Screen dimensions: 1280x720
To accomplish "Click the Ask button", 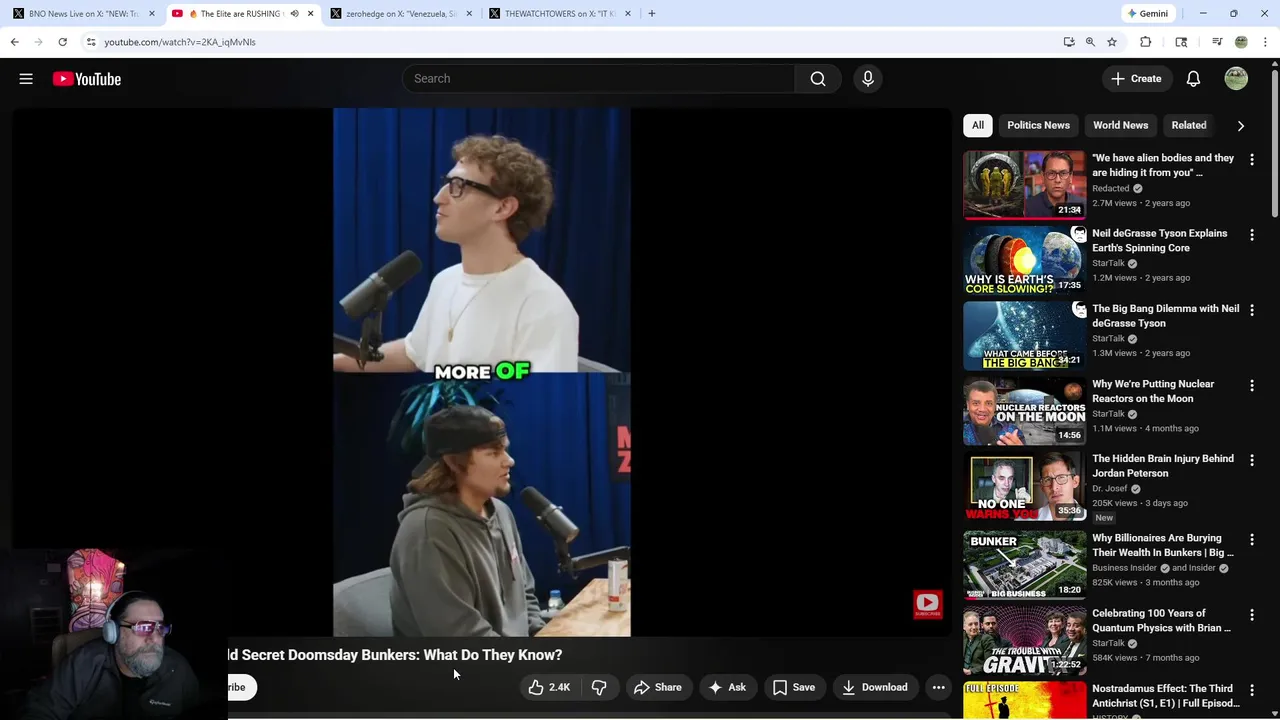I will [727, 687].
